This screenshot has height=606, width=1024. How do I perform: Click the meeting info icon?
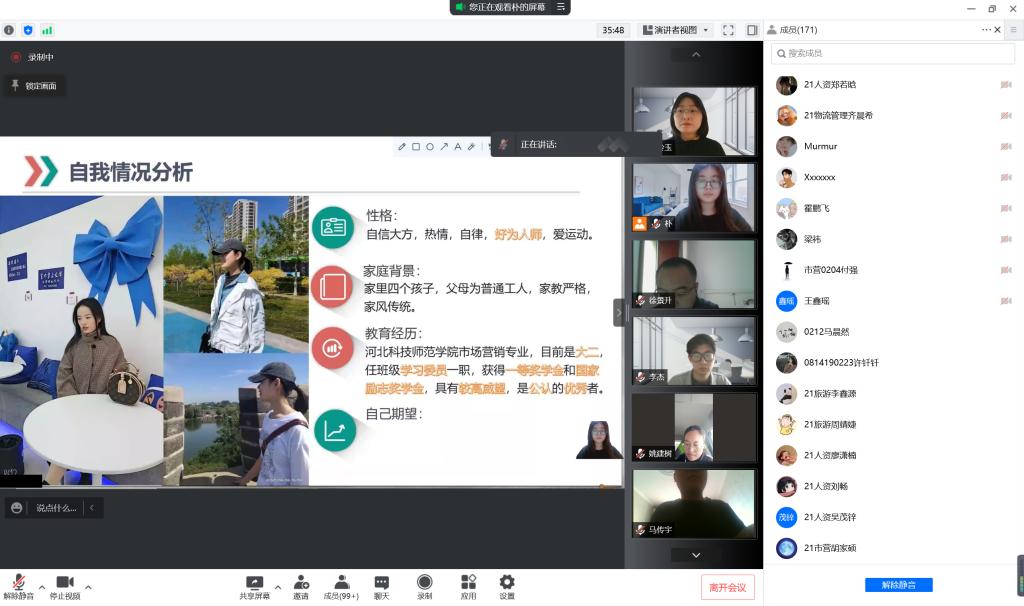tap(9, 30)
